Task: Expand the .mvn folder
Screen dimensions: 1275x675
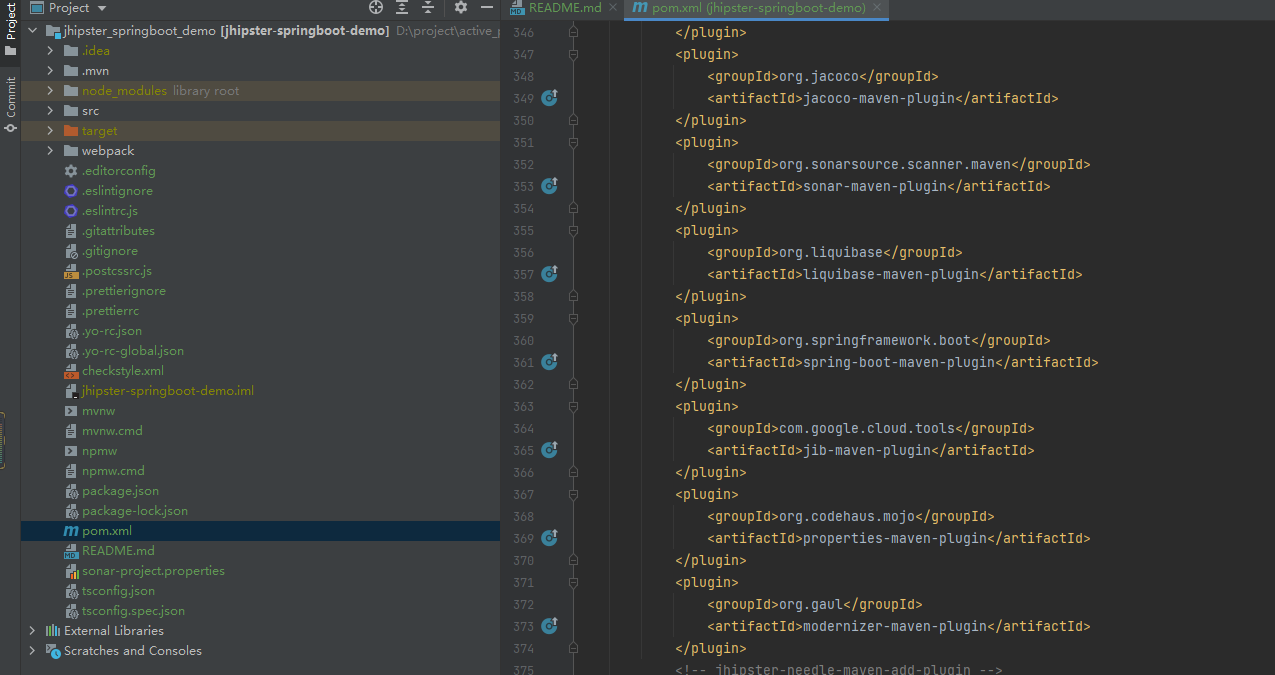Action: pos(50,70)
